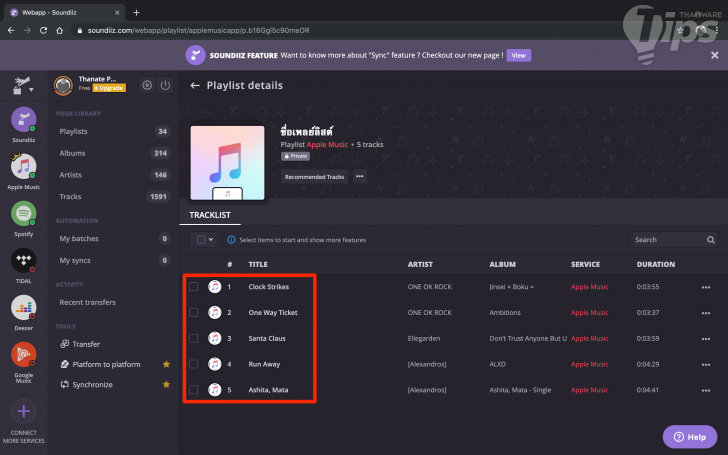Click the browser home icon
The width and height of the screenshot is (728, 455).
(59, 30)
